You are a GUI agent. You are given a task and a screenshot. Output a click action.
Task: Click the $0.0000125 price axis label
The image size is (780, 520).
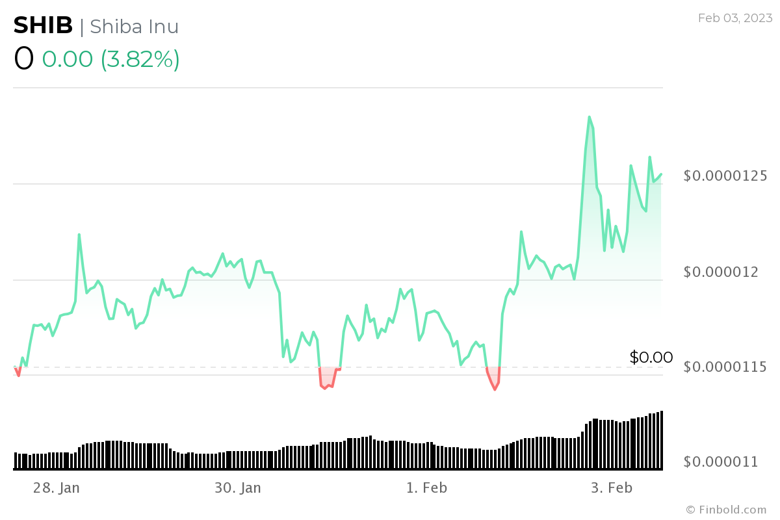click(725, 176)
